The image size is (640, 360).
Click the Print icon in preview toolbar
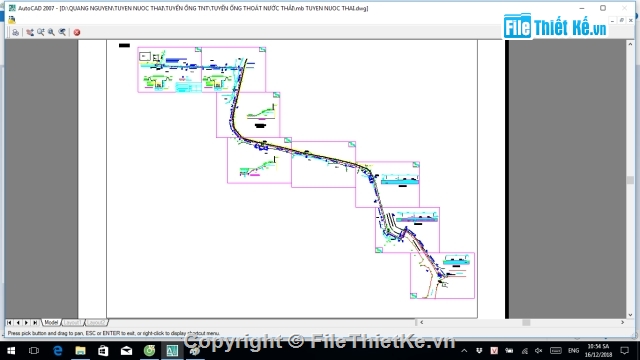click(x=16, y=32)
